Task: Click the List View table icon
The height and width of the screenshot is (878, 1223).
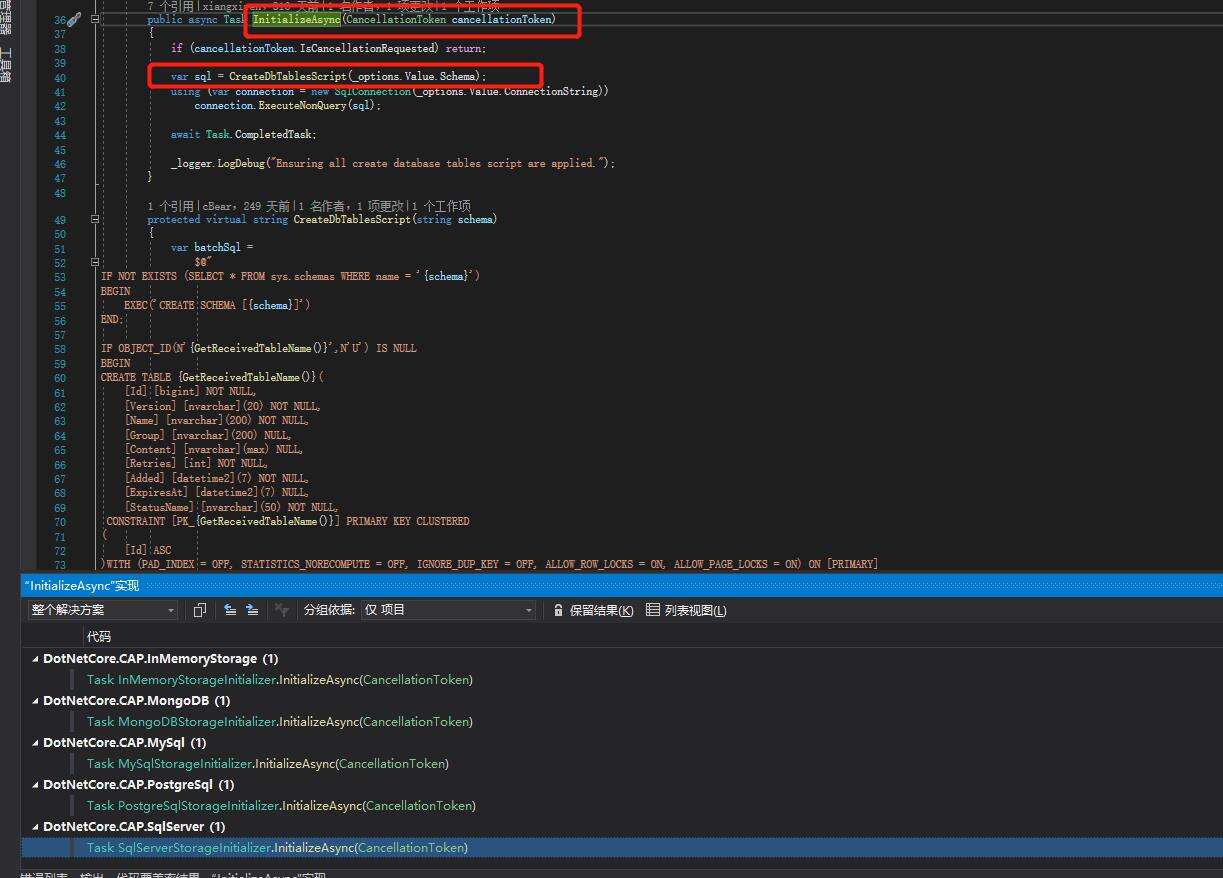Action: point(653,610)
